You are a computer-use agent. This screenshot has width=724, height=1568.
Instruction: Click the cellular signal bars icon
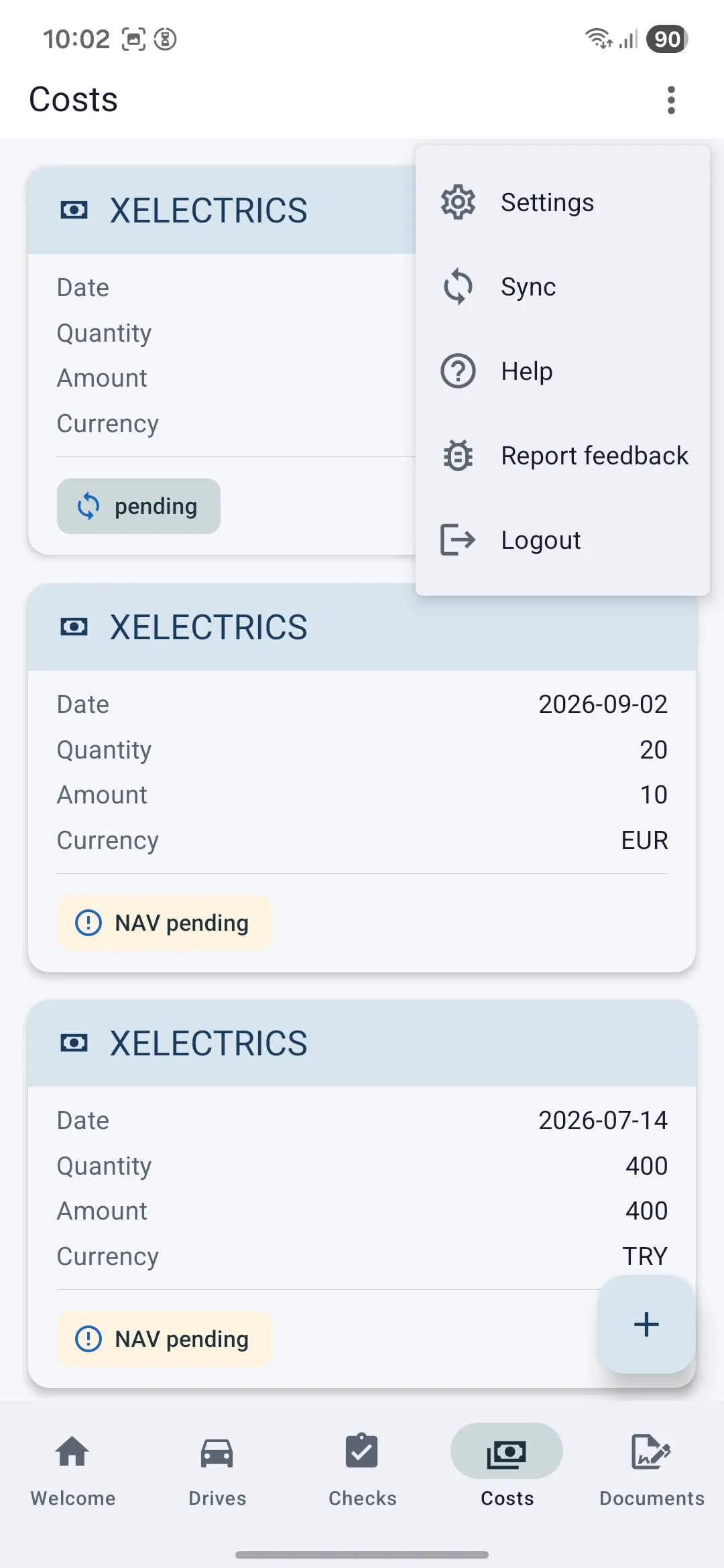628,40
